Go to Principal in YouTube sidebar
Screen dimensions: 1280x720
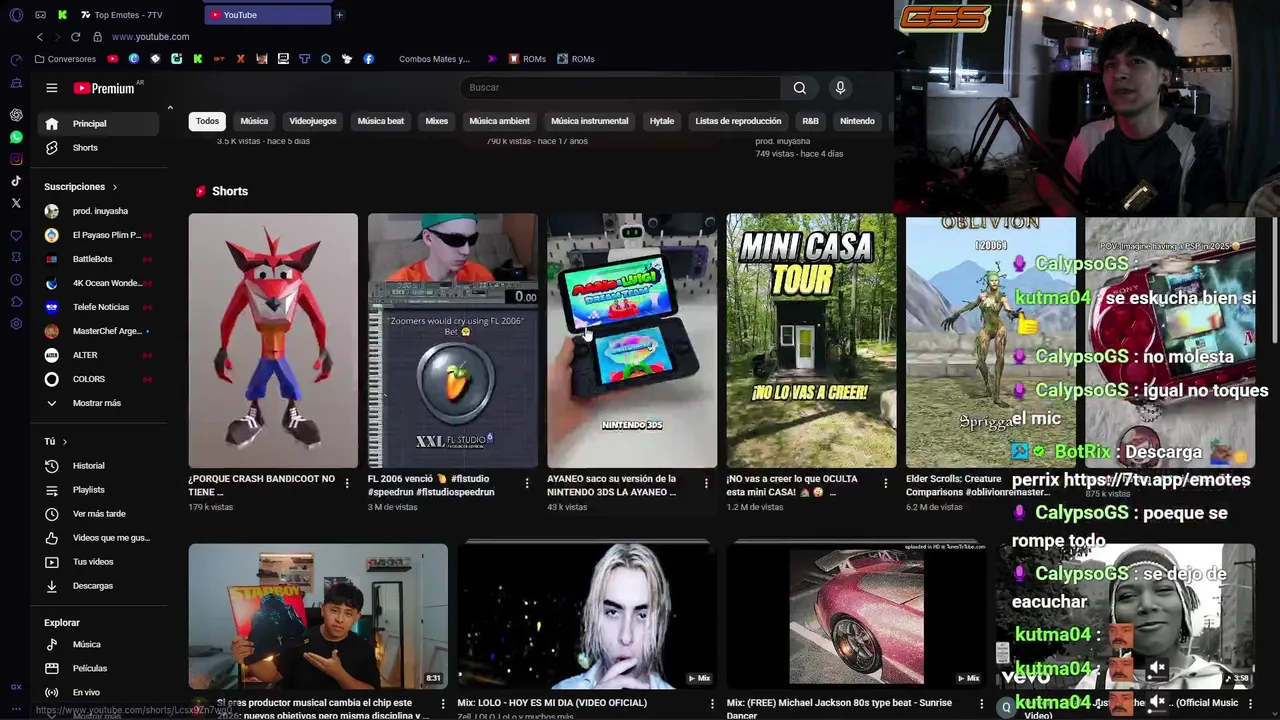point(98,124)
